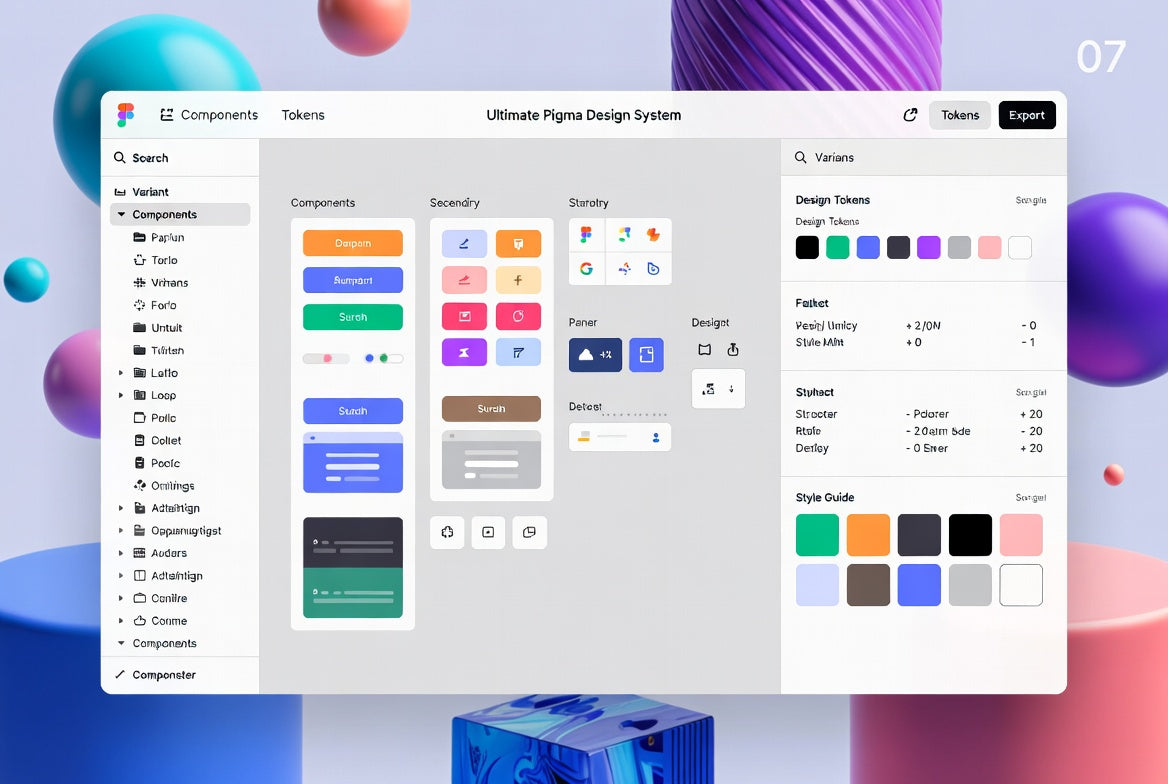Select the Vrhans sidebar item
Image resolution: width=1168 pixels, height=784 pixels.
coord(180,282)
